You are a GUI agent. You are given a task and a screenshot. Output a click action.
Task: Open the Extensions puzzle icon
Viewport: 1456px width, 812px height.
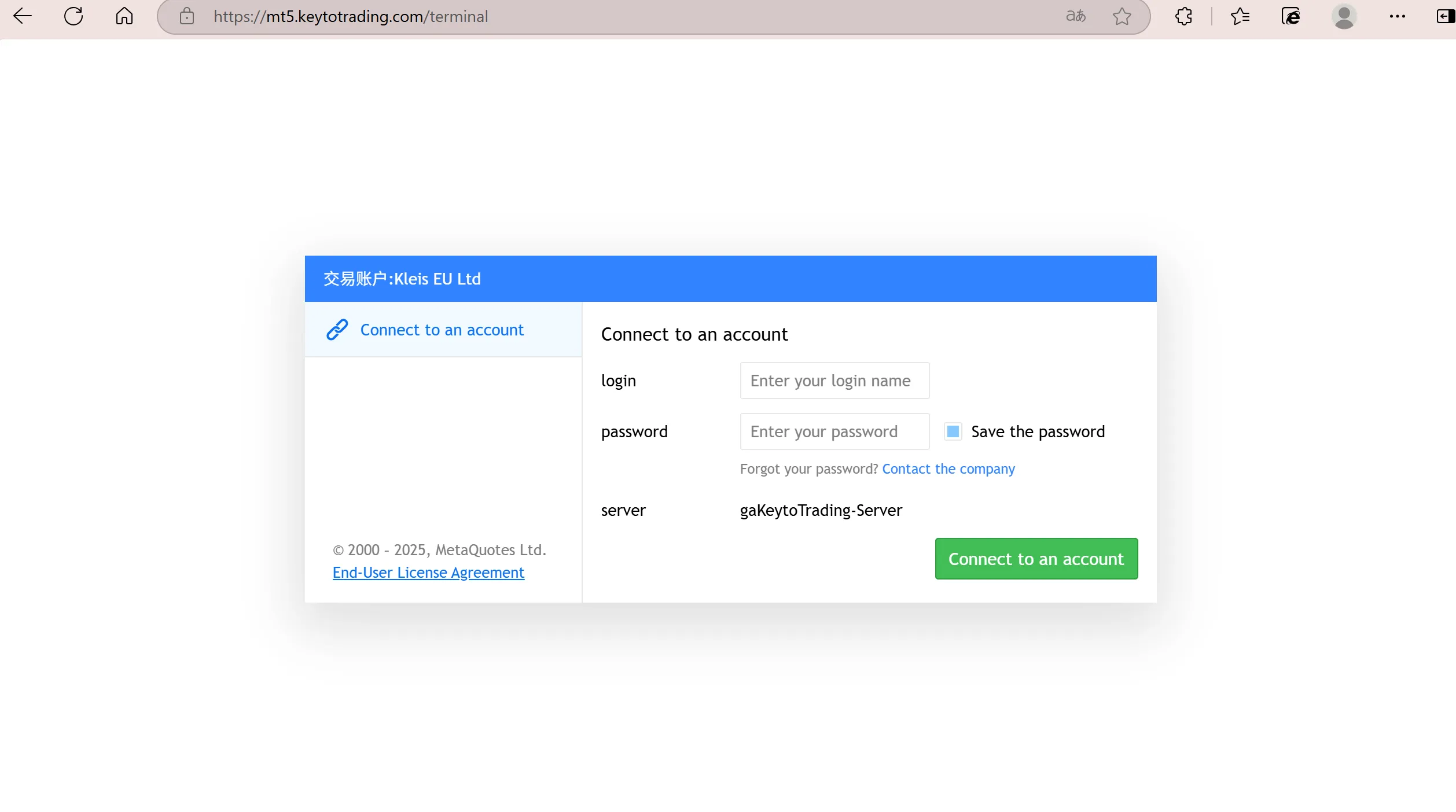click(1183, 16)
